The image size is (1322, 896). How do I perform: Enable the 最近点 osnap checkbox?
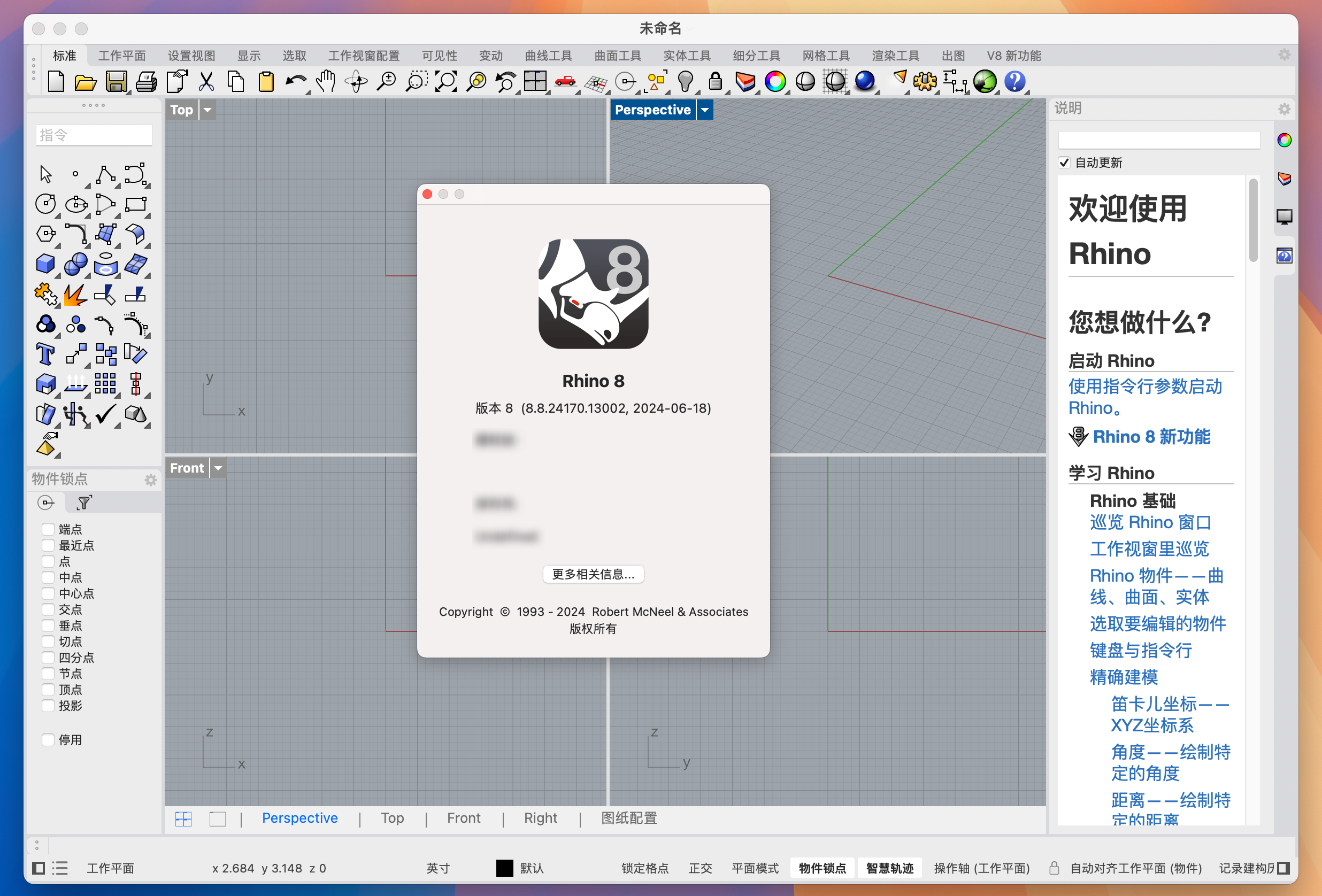point(48,545)
